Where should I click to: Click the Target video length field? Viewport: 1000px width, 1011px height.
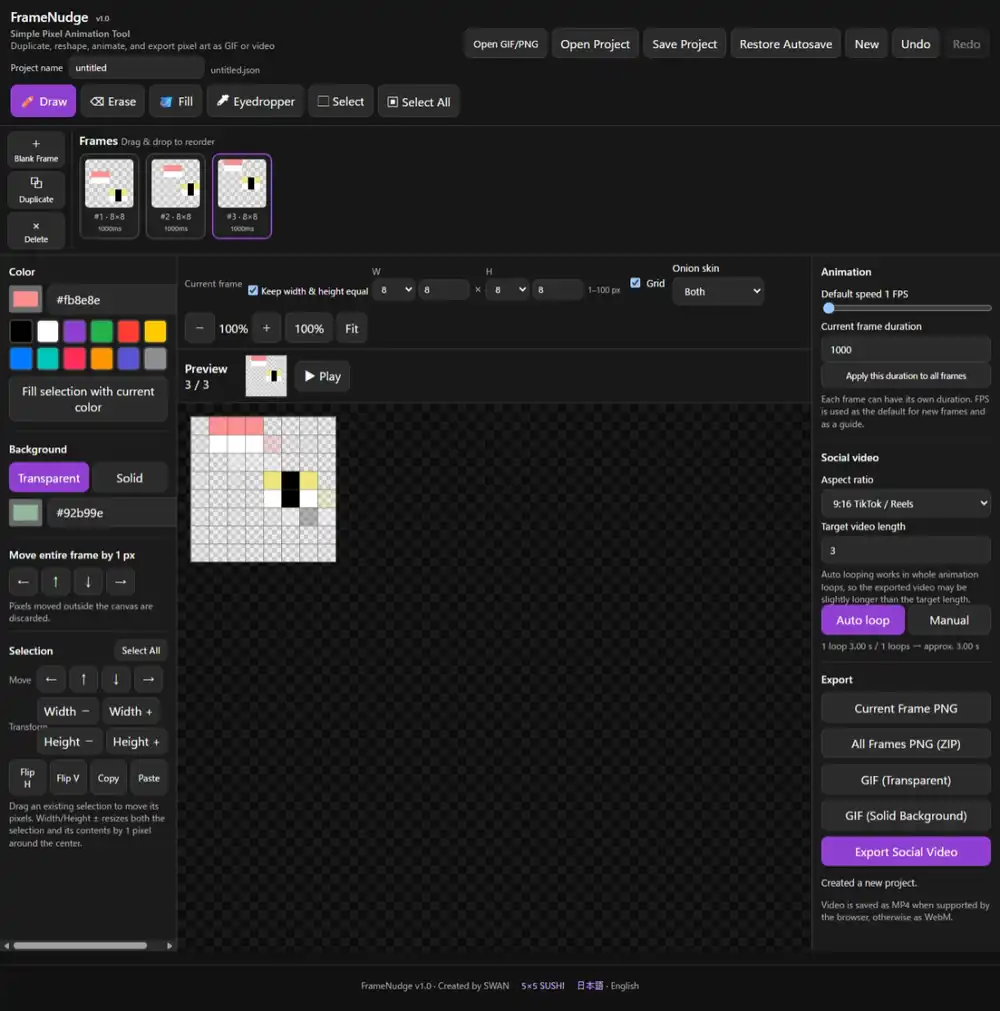tap(905, 551)
